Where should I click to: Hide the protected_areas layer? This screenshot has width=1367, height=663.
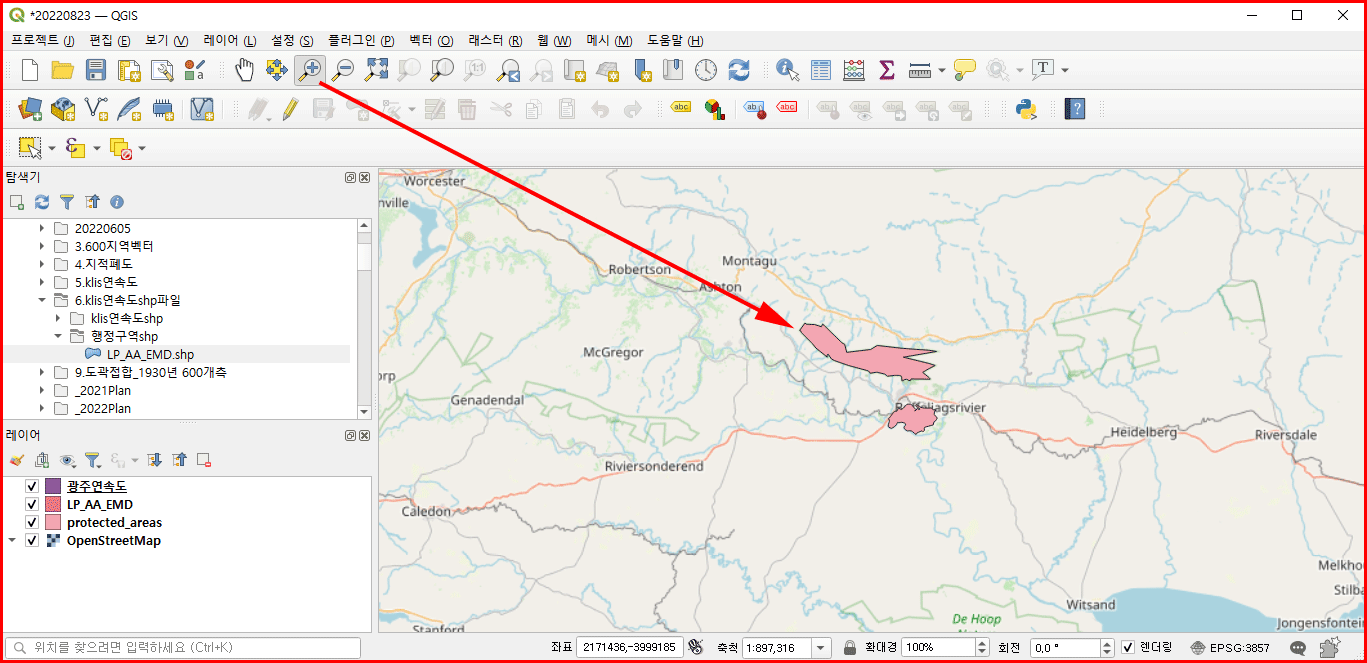click(x=32, y=522)
